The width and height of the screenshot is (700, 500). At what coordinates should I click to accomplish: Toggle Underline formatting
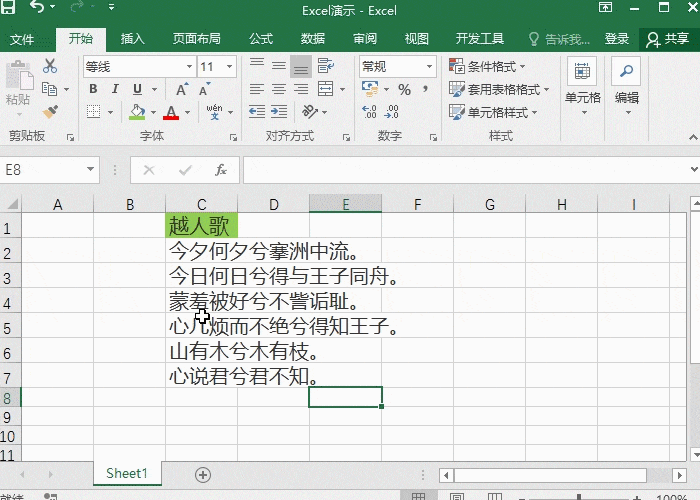[x=138, y=89]
